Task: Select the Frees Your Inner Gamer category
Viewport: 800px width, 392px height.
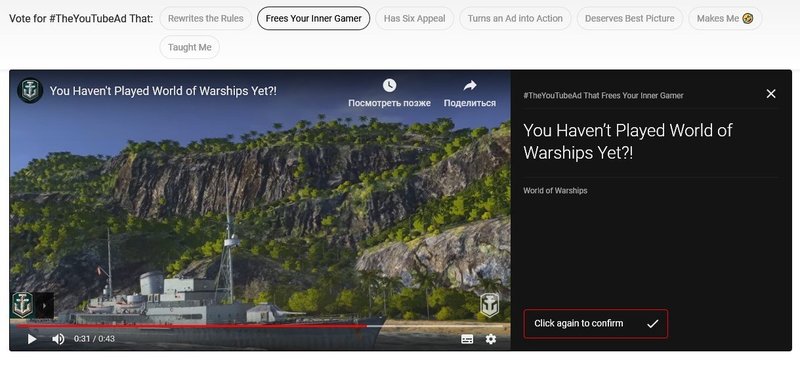Action: click(313, 18)
